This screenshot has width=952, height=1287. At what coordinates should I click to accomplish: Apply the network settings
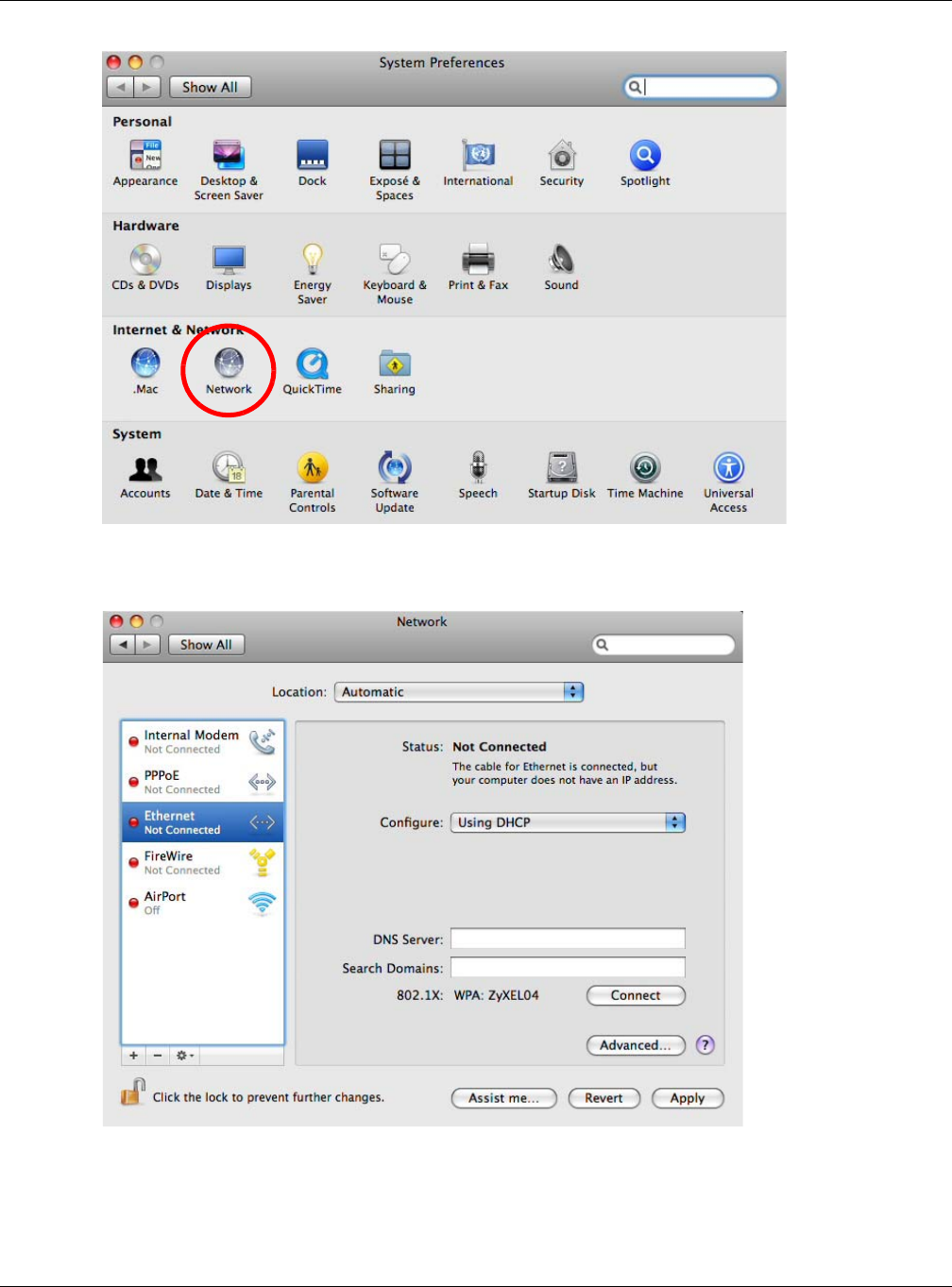(688, 1098)
